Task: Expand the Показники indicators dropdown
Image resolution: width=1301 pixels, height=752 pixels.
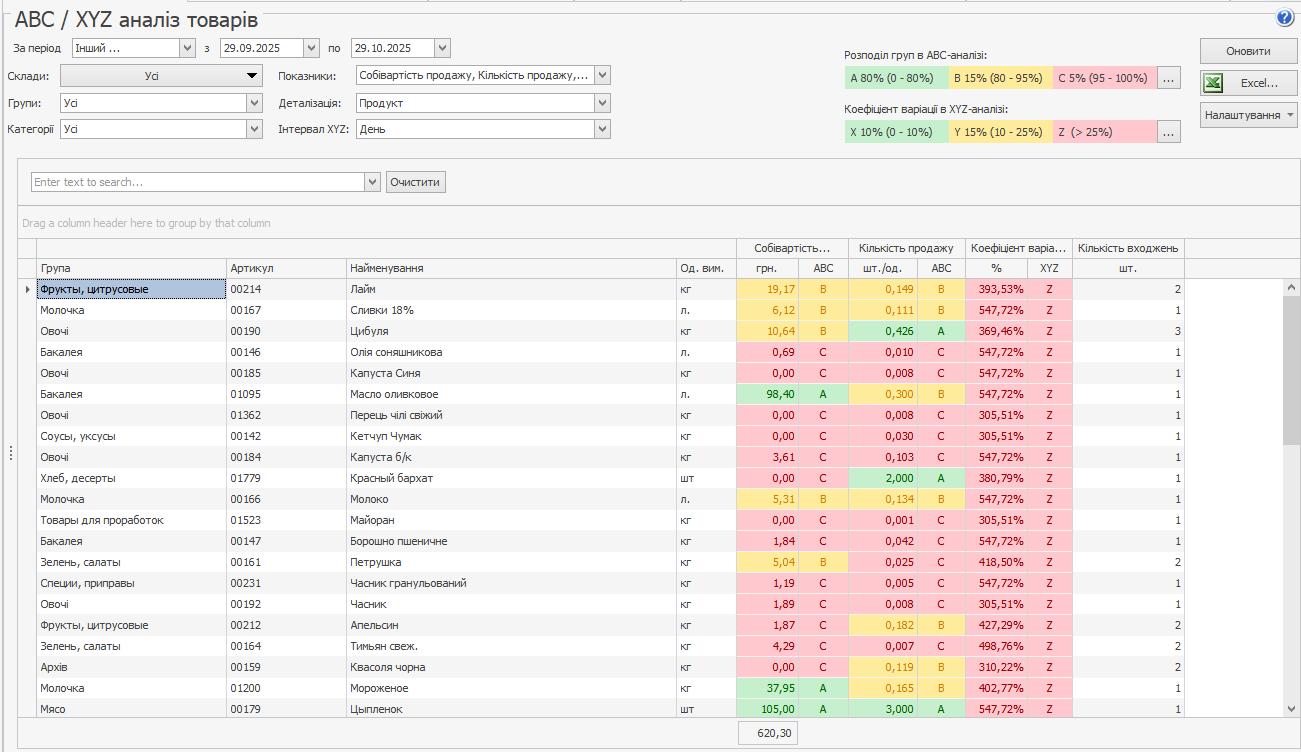Action: tap(601, 75)
